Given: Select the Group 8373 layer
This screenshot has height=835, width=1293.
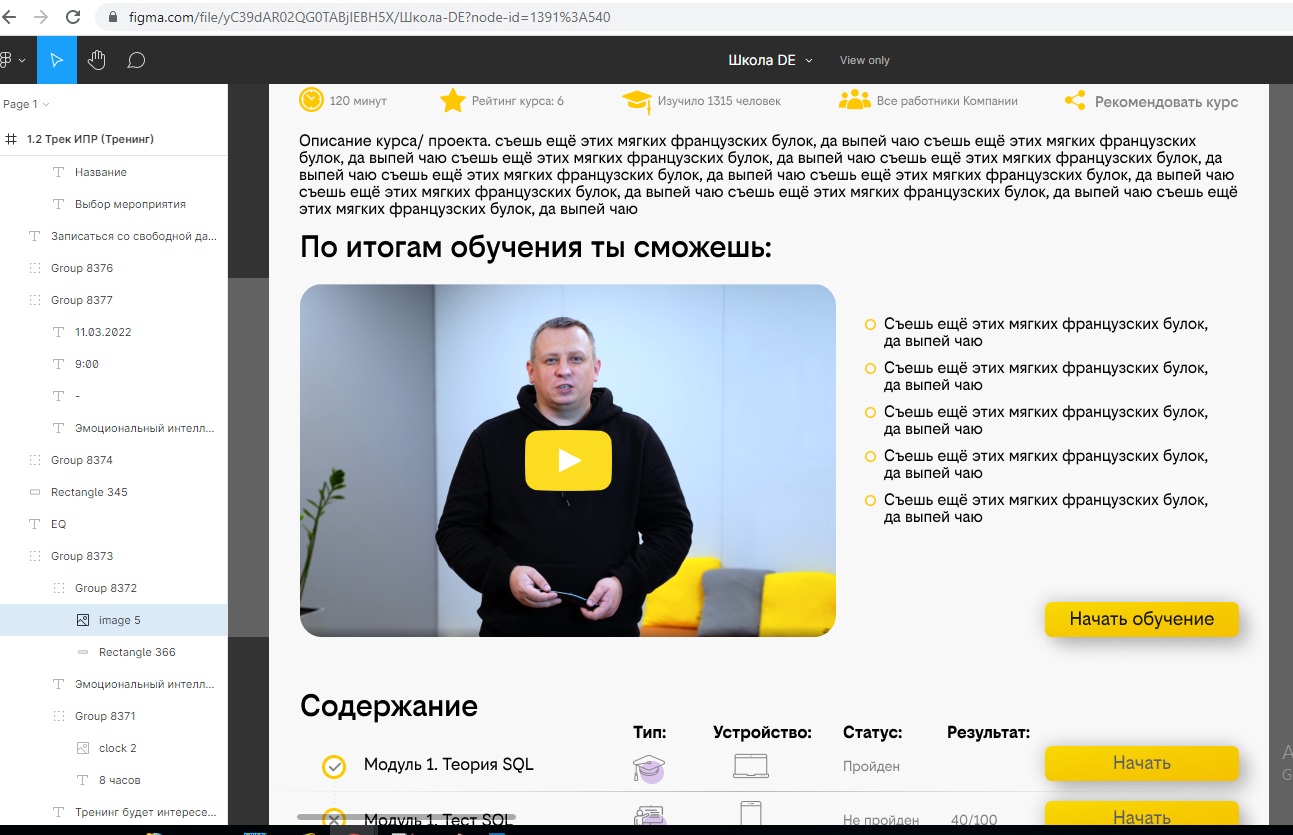Looking at the screenshot, I should pyautogui.click(x=82, y=556).
